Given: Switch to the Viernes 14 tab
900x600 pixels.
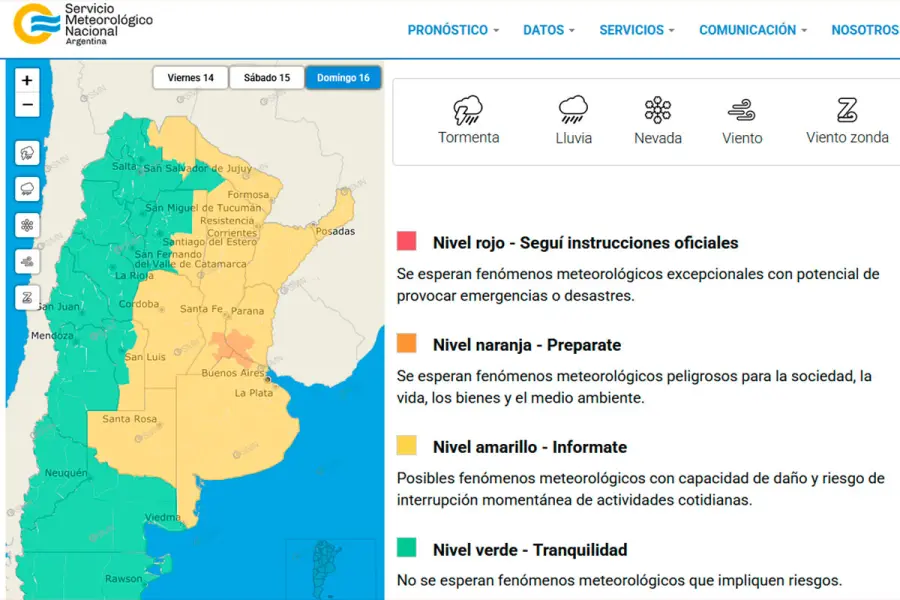Looking at the screenshot, I should pos(190,78).
